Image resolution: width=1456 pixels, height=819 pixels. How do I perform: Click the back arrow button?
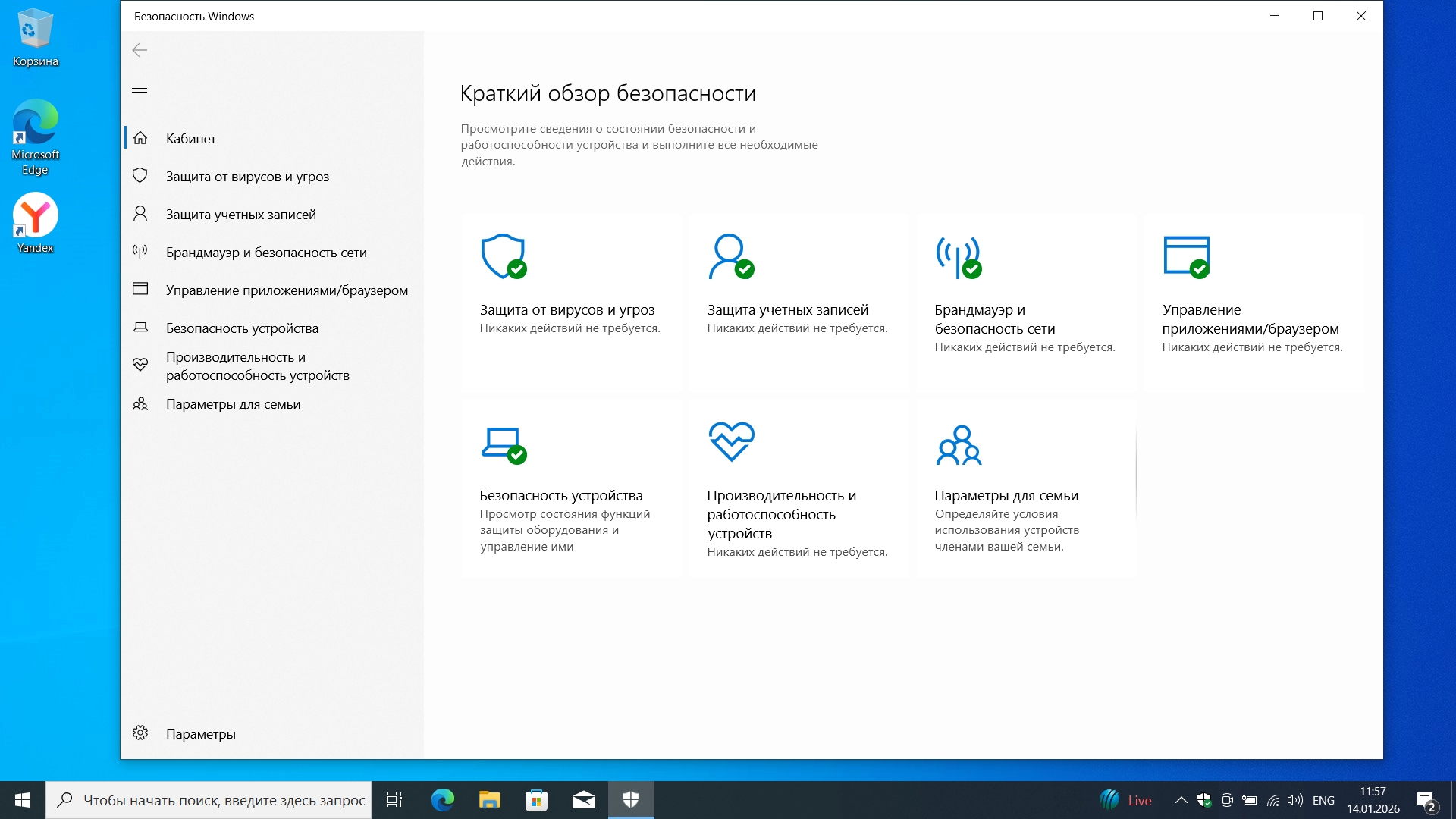[x=140, y=50]
